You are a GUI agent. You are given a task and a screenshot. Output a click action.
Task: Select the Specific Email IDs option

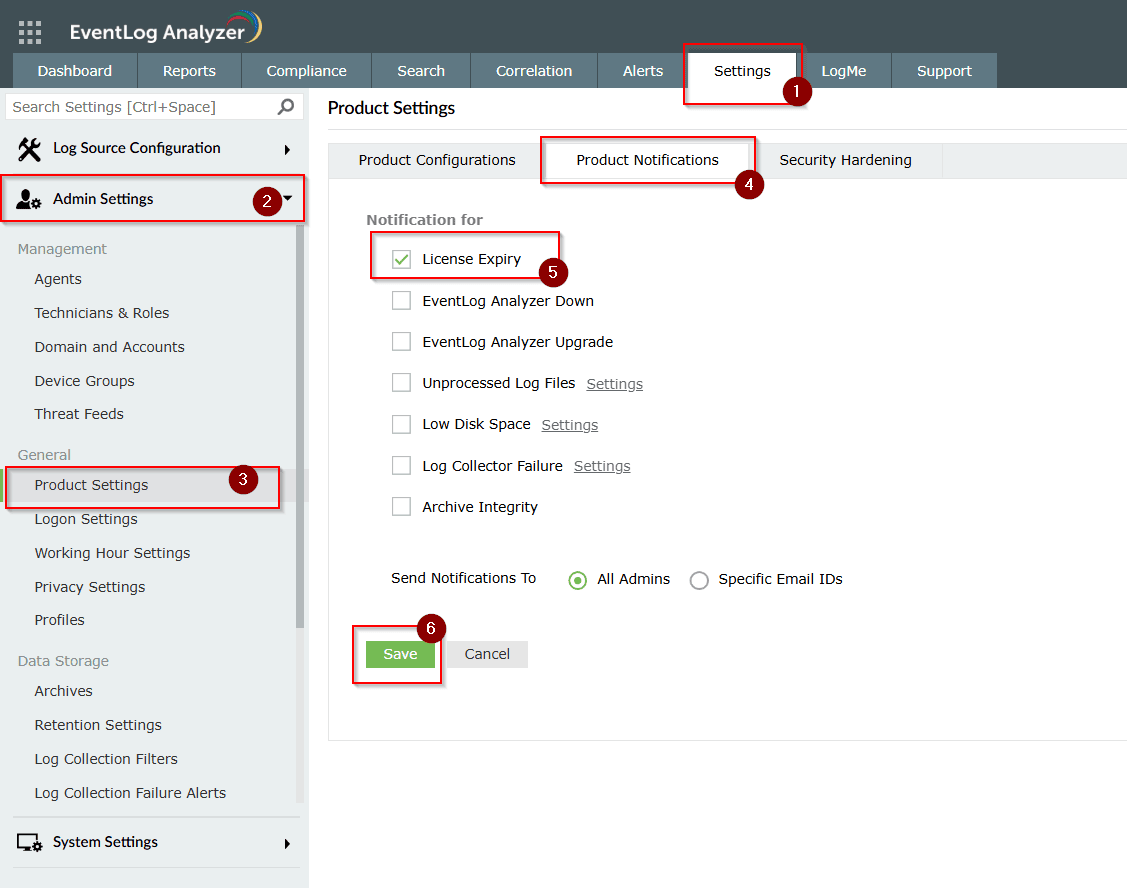pyautogui.click(x=699, y=580)
